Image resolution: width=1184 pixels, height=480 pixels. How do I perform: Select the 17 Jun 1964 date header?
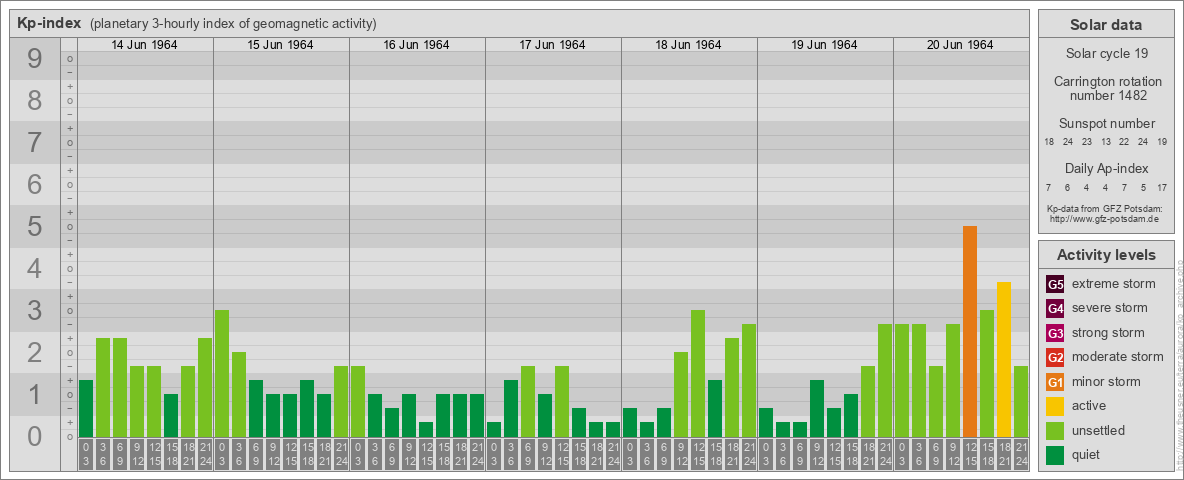553,45
